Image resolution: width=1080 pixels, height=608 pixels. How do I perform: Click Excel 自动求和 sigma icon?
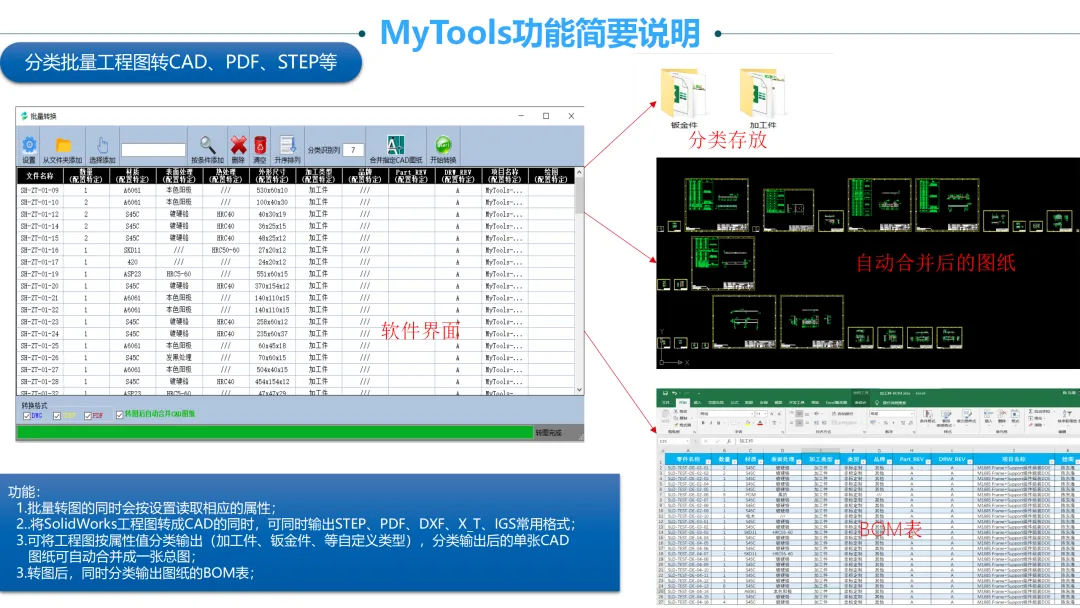[1030, 411]
